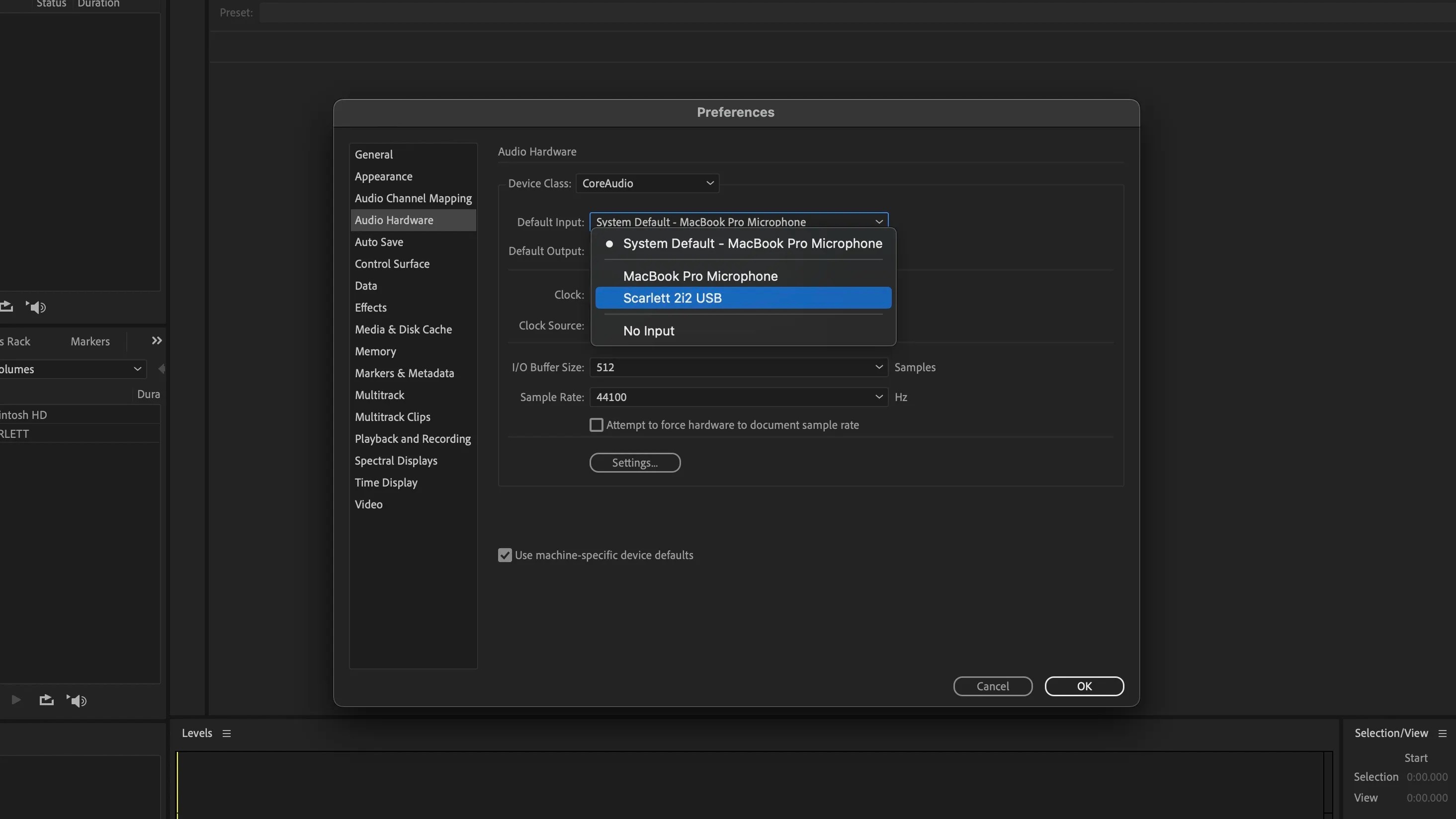The image size is (1456, 819).
Task: Click the auto-play speaker icon in Media Browser
Action: (x=77, y=701)
